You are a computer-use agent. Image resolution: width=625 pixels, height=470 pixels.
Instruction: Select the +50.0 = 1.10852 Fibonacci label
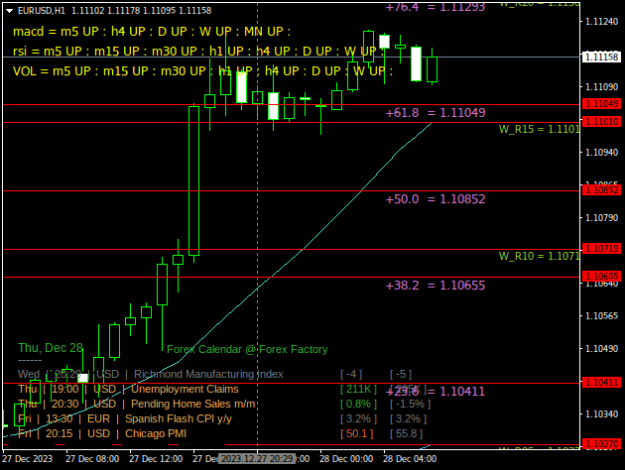click(x=435, y=199)
